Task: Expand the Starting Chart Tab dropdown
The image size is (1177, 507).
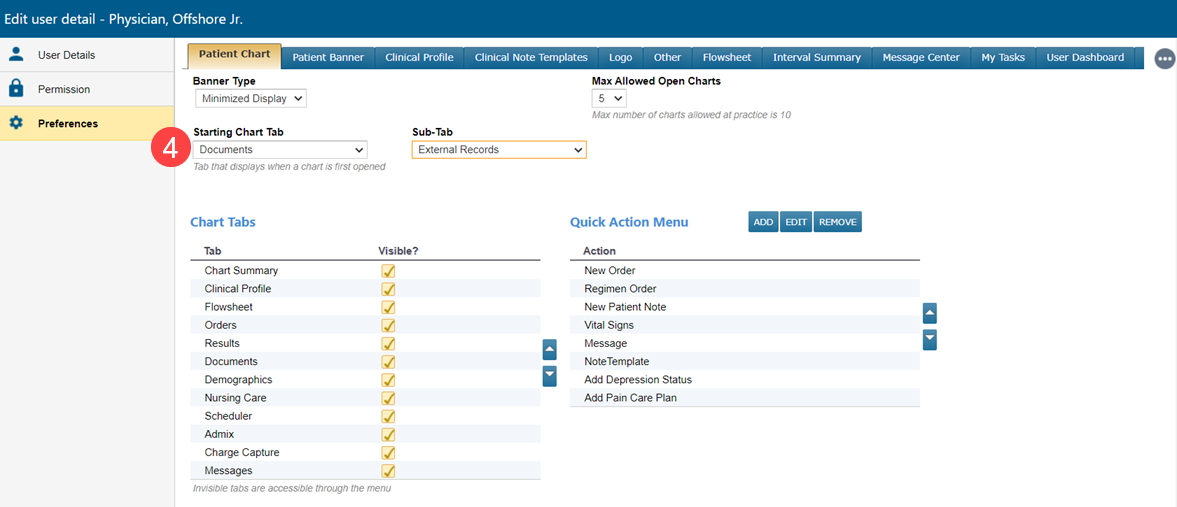Action: tap(281, 150)
